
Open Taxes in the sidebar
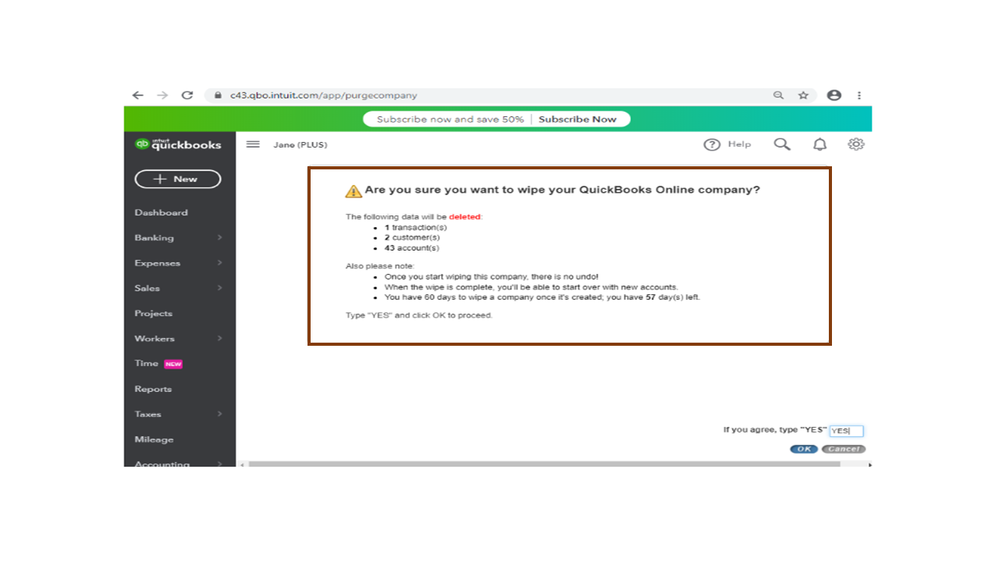tap(148, 414)
